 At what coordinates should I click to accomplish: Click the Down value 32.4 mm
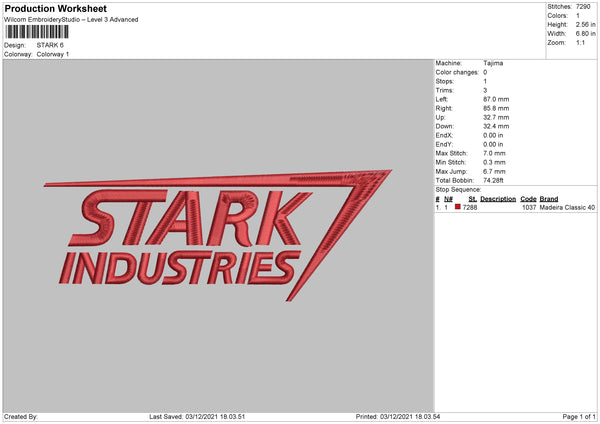496,126
